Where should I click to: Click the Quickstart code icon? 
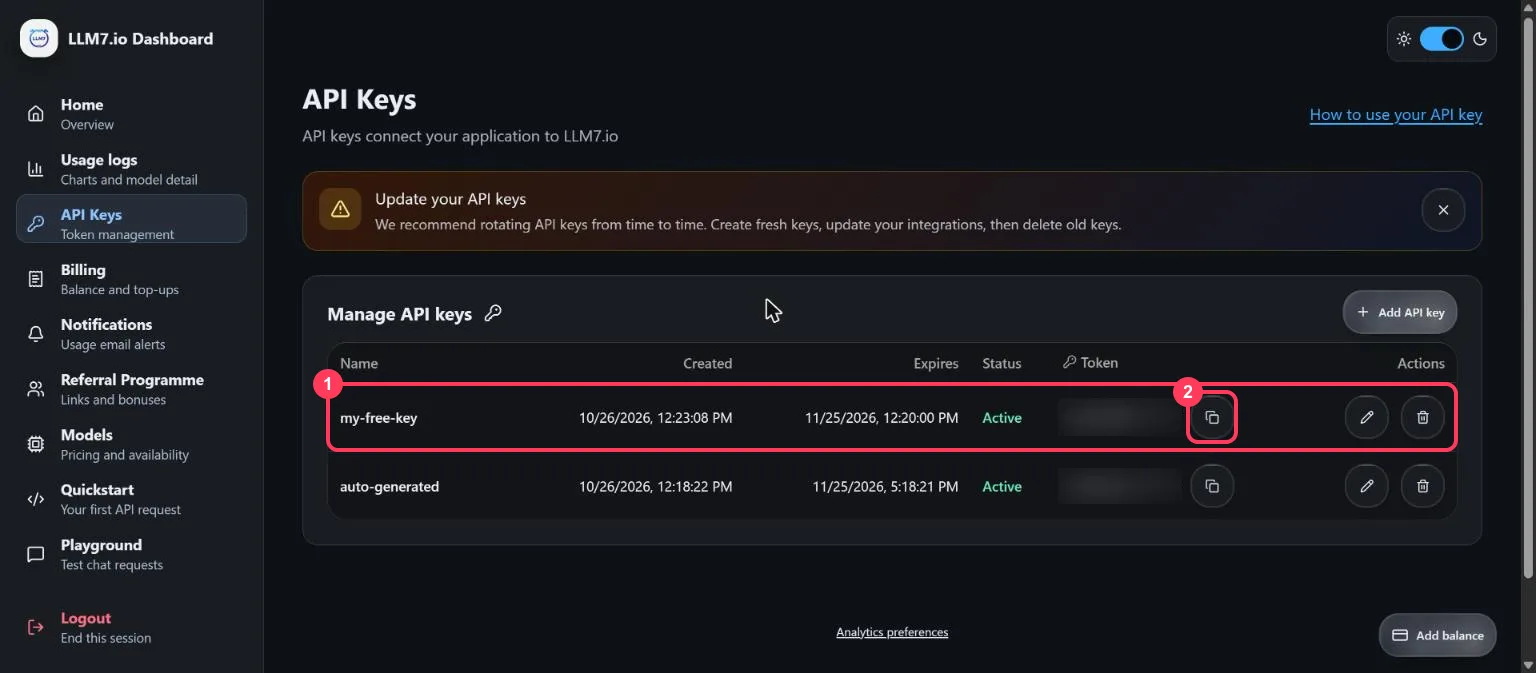pos(36,499)
